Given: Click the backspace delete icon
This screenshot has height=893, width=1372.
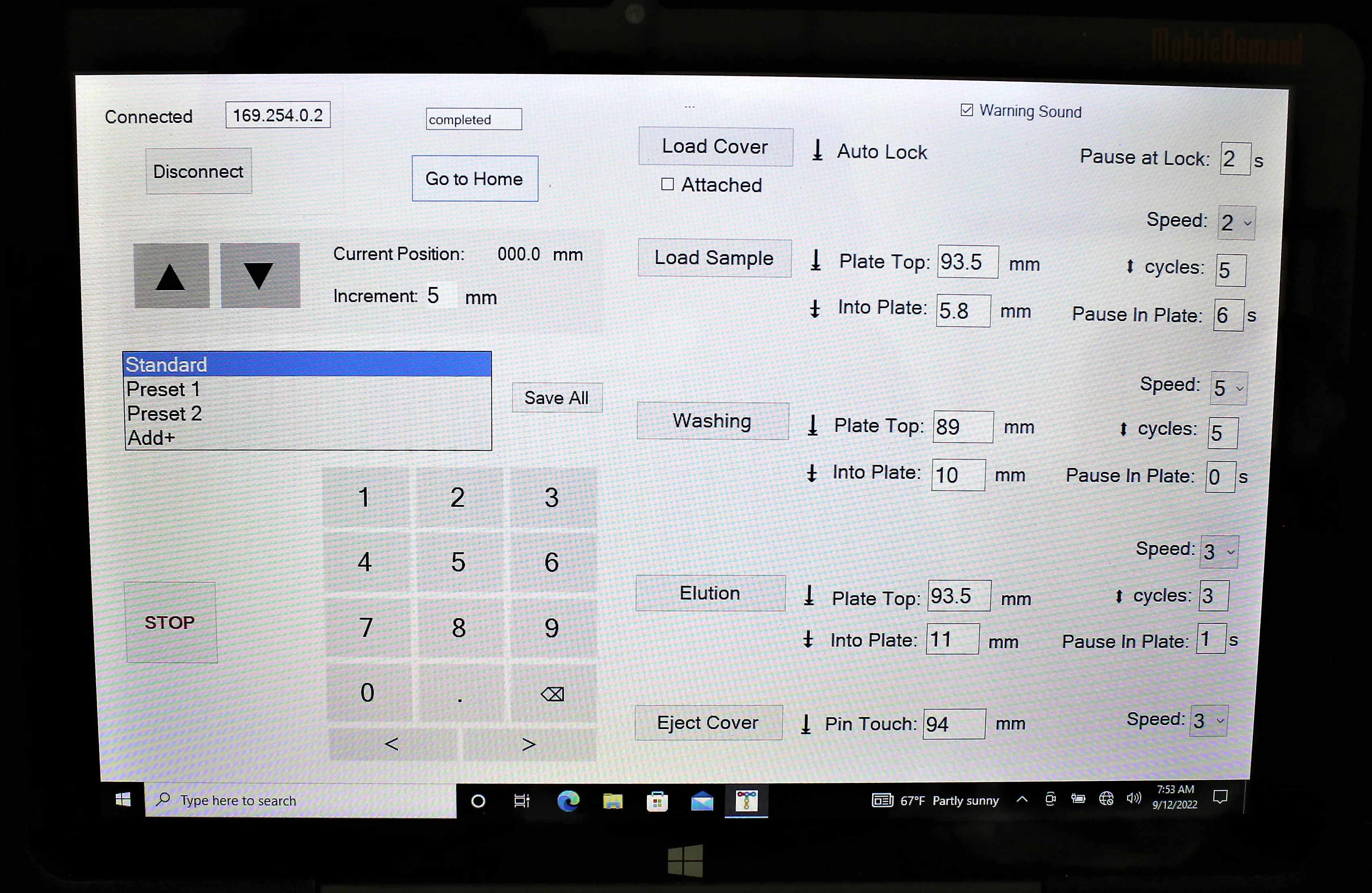Looking at the screenshot, I should point(551,693).
